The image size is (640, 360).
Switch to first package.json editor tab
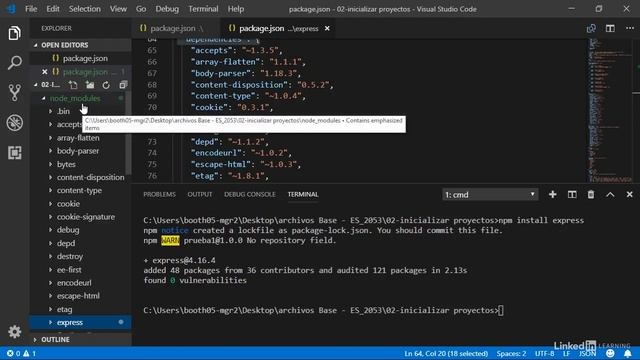coord(176,28)
